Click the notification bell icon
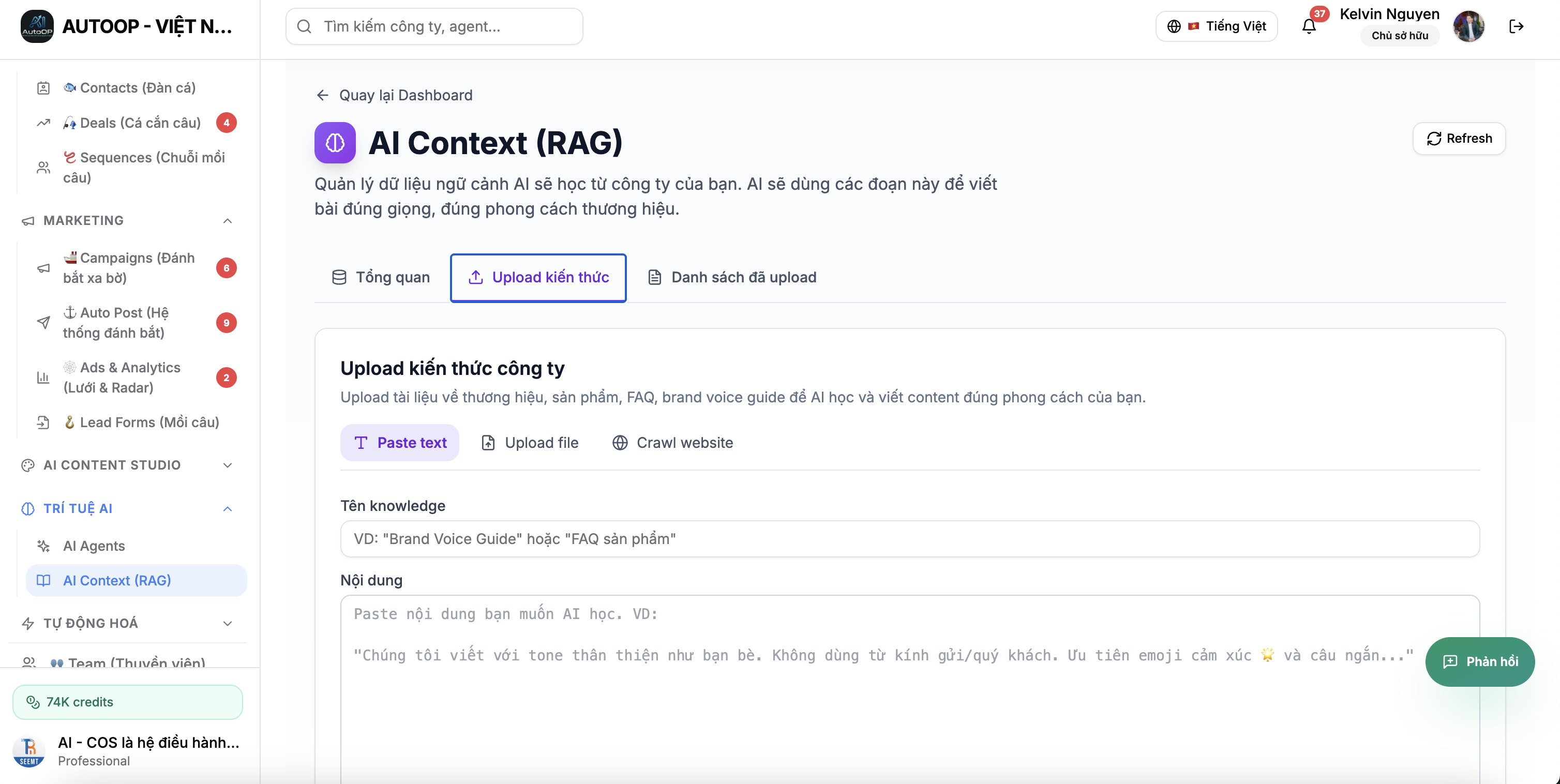This screenshot has height=784, width=1560. coord(1309,27)
